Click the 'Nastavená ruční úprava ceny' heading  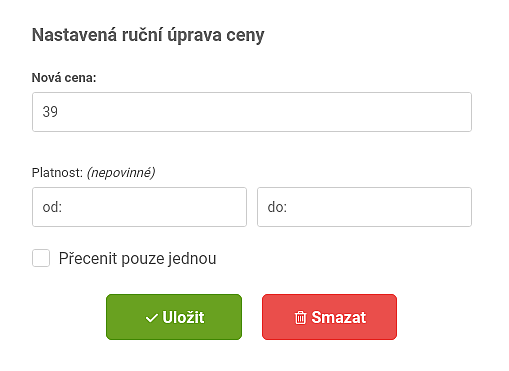pos(148,35)
